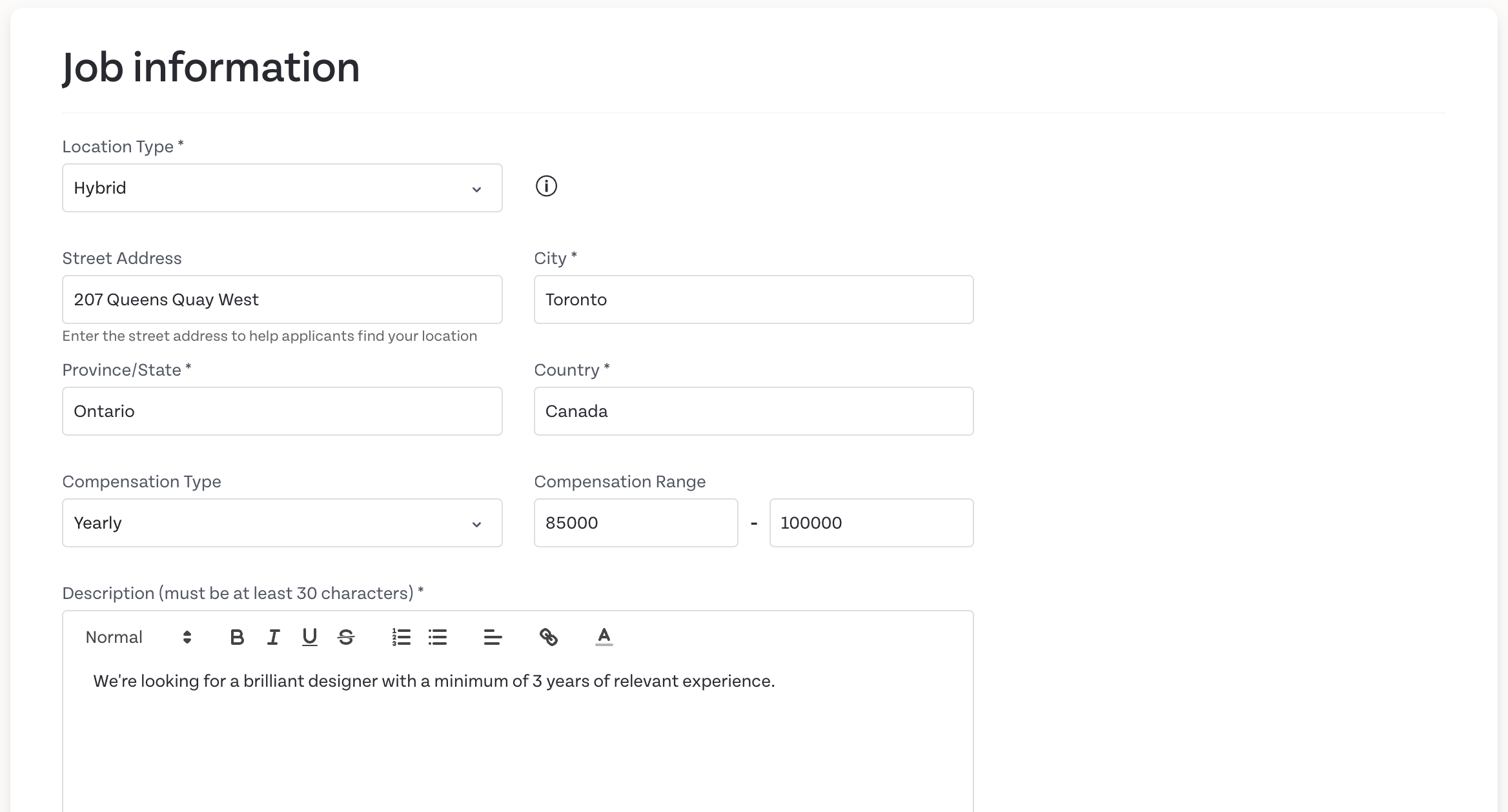Click the Province/State field containing Ontario

[x=282, y=411]
